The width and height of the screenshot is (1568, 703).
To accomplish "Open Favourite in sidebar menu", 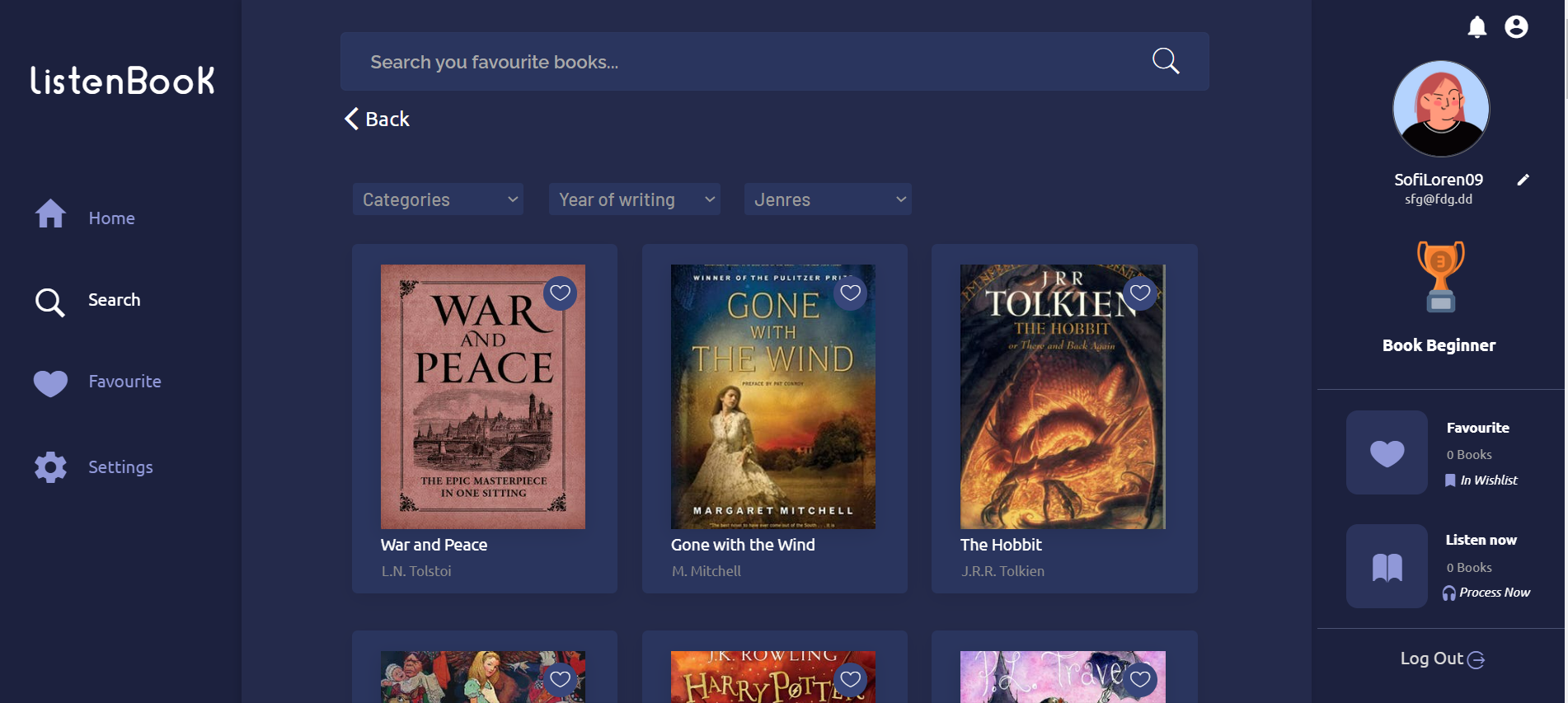I will (x=124, y=382).
